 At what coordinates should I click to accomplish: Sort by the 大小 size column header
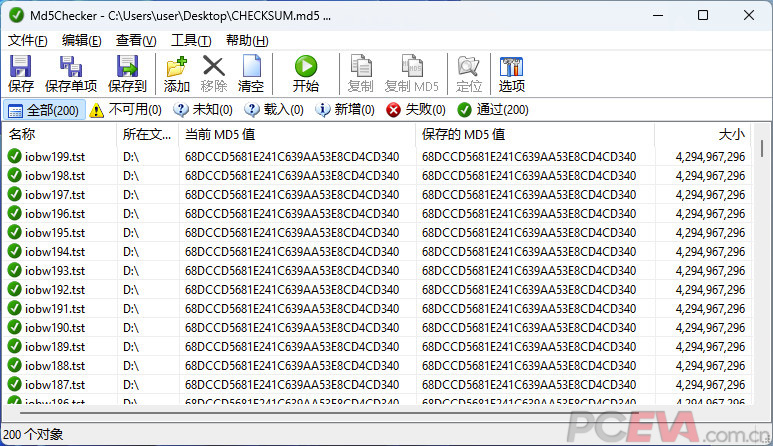700,134
